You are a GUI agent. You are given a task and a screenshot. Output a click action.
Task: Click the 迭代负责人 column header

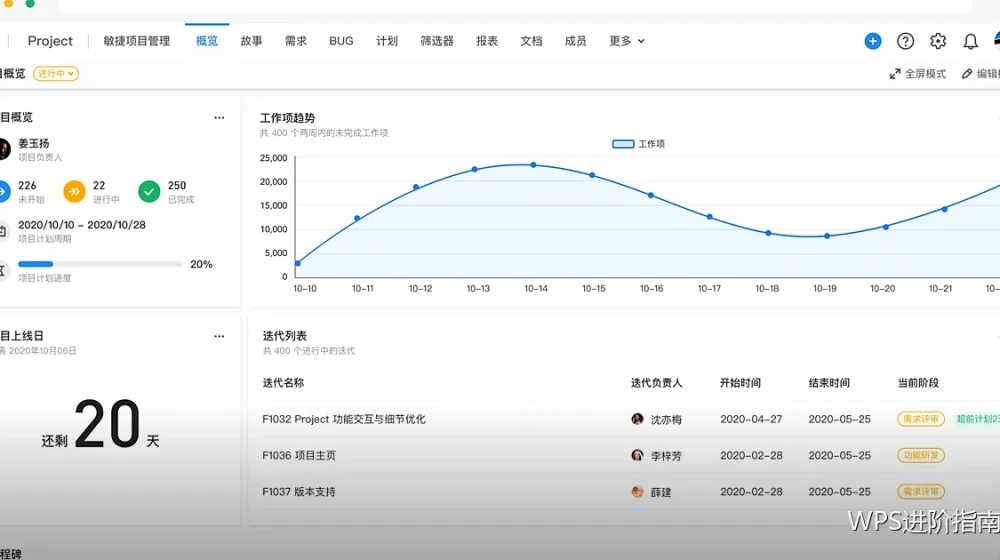coord(656,383)
